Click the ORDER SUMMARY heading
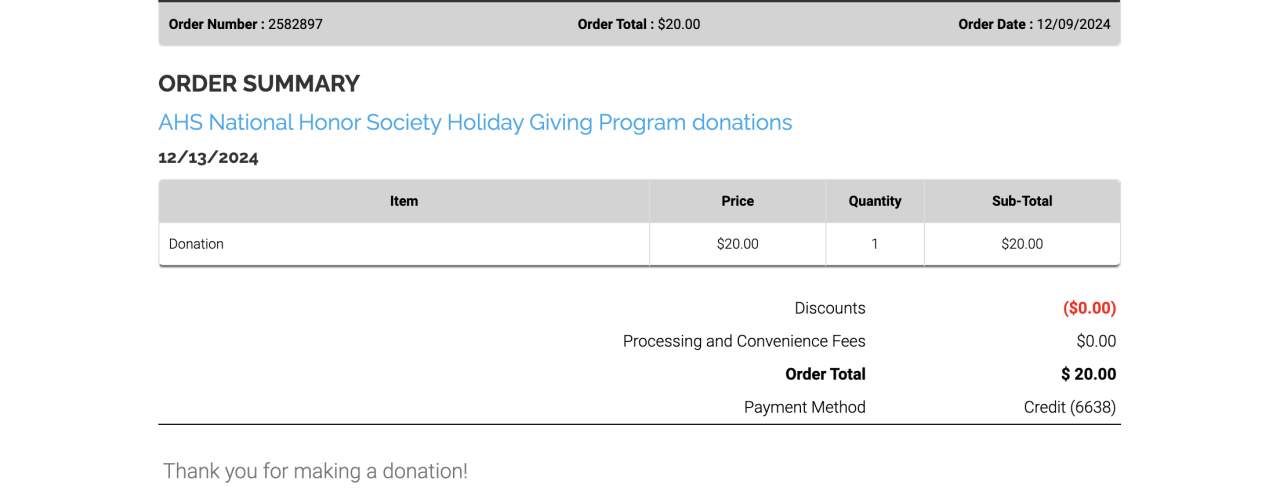 point(259,84)
